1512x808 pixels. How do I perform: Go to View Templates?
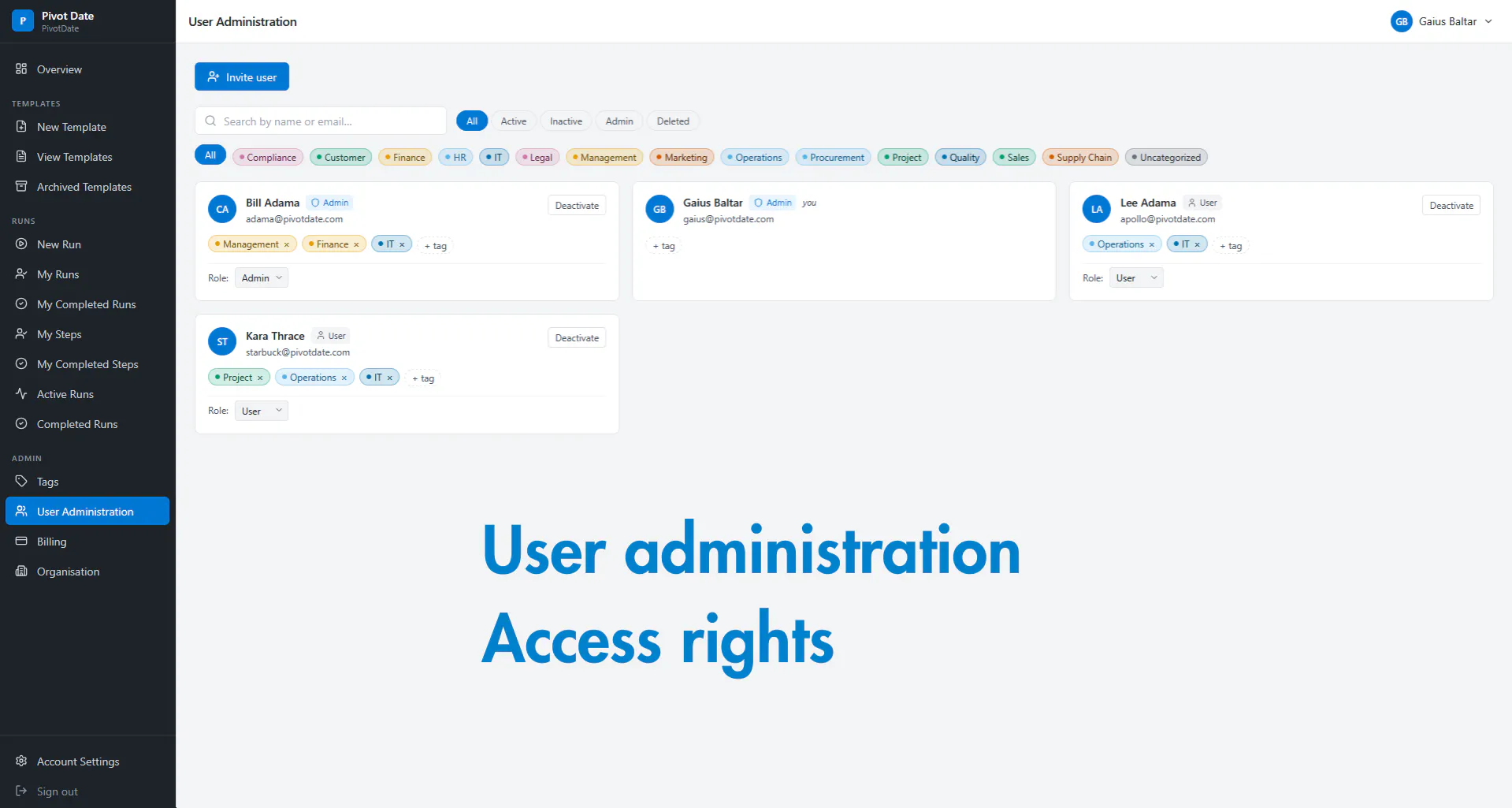coord(87,156)
